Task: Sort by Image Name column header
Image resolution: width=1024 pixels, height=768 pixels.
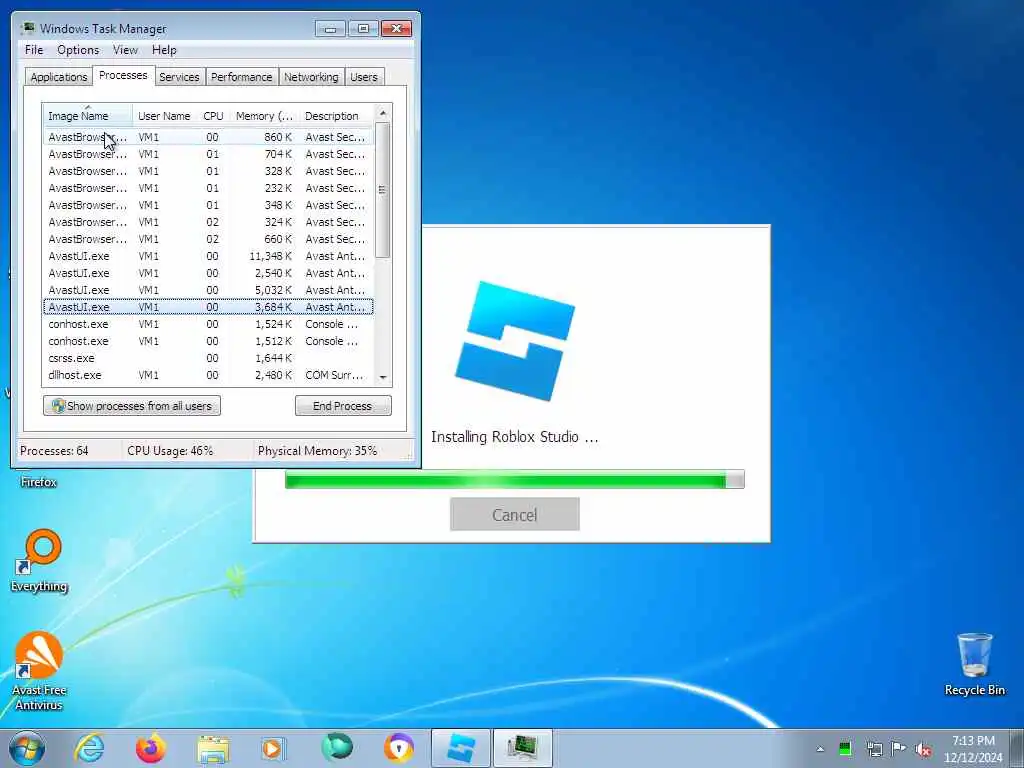Action: point(88,116)
